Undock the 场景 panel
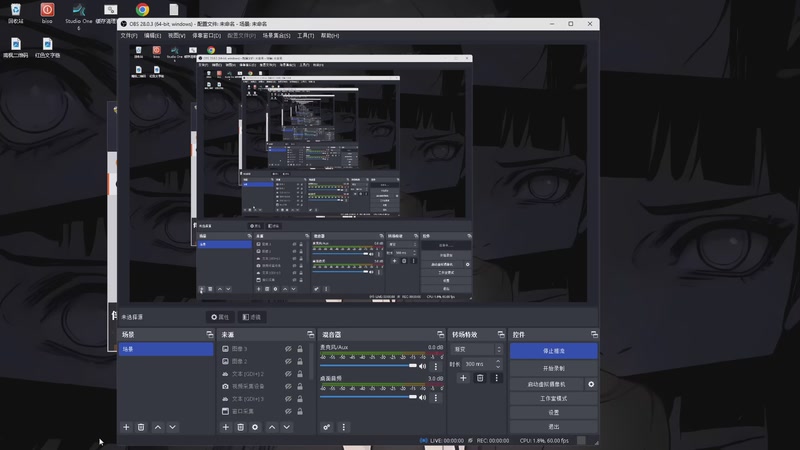This screenshot has height=450, width=800. [210, 335]
